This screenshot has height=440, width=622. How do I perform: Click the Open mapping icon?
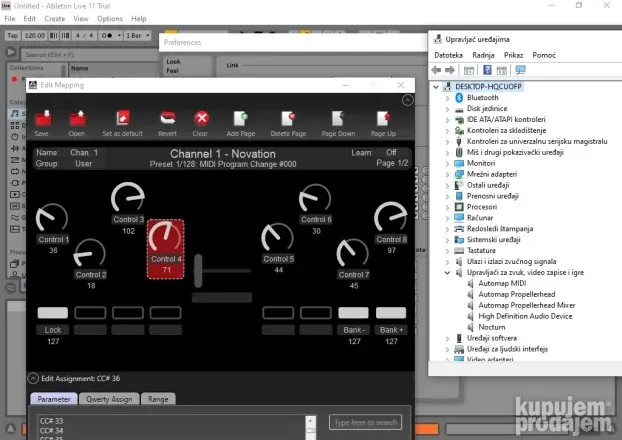[x=78, y=119]
